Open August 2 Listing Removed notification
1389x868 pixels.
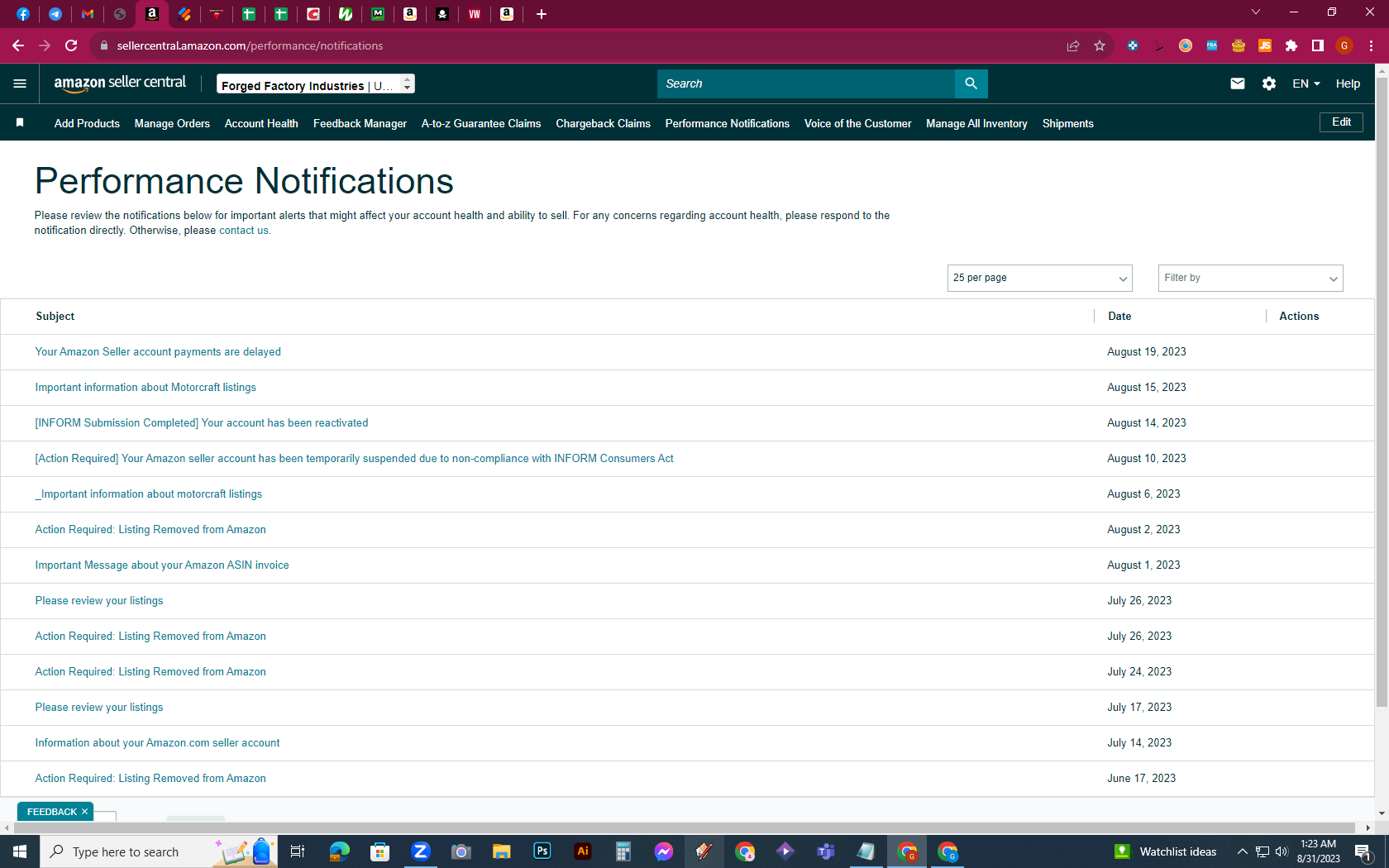150,529
